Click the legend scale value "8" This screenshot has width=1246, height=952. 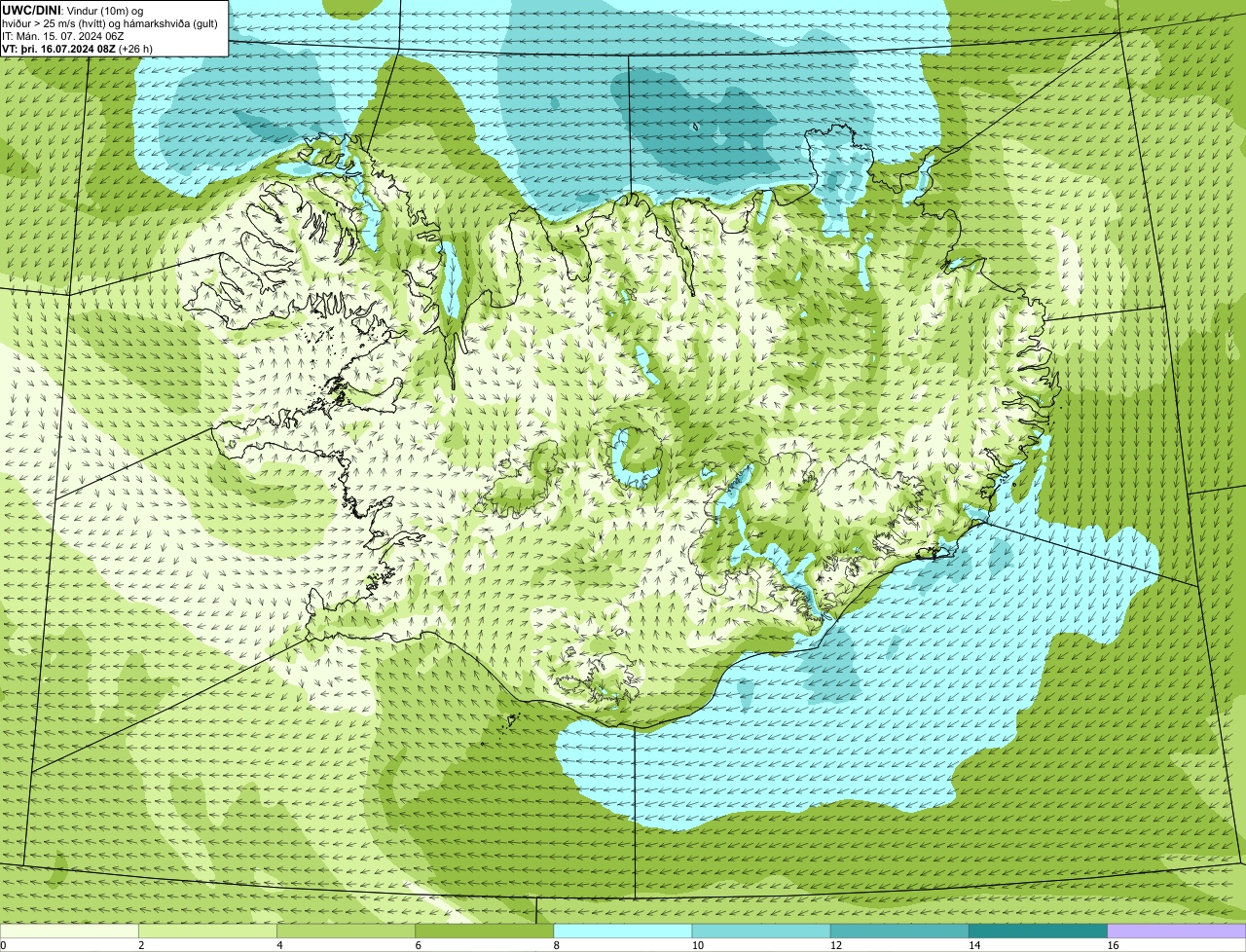coord(557,945)
